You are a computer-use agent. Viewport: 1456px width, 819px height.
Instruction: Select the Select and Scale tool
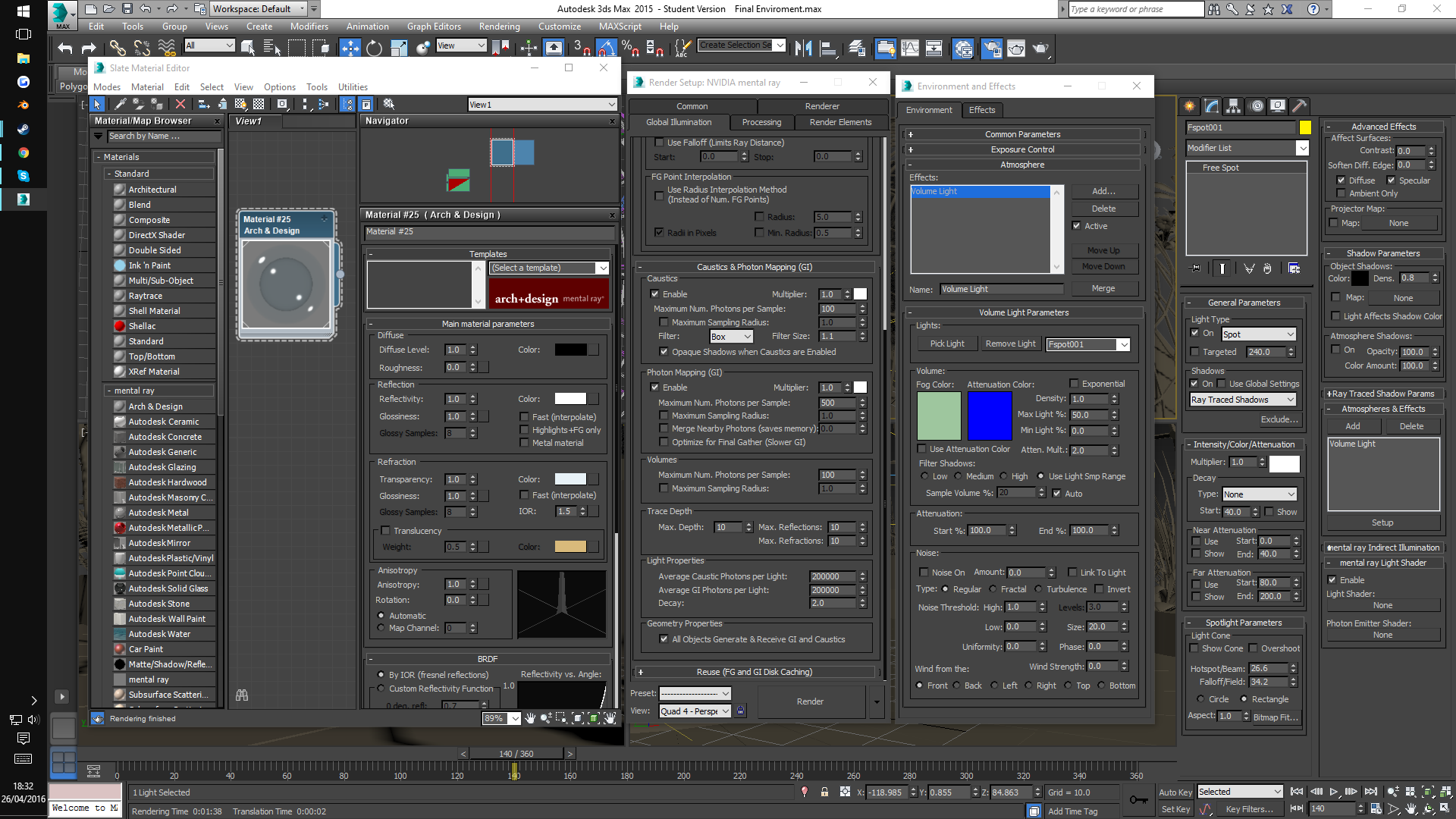[x=399, y=49]
